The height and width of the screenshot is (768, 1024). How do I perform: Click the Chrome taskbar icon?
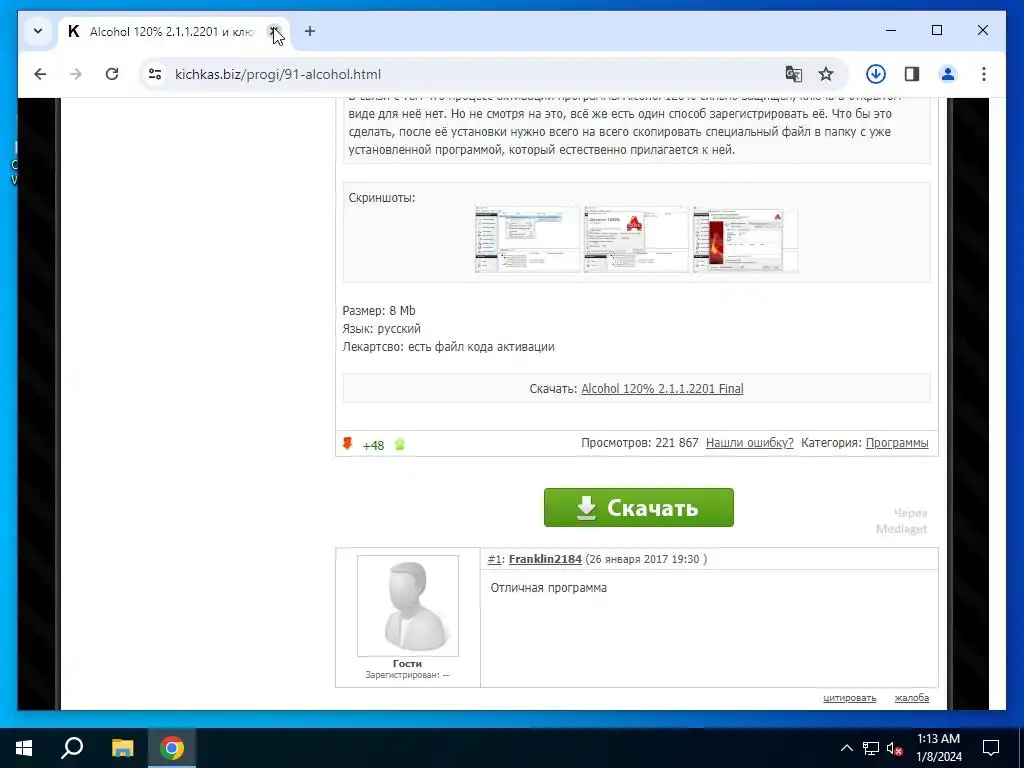point(172,748)
